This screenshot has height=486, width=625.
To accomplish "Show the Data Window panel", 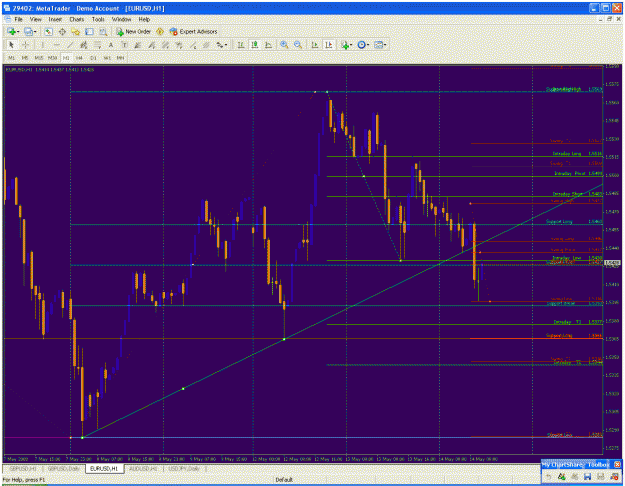I will point(62,31).
